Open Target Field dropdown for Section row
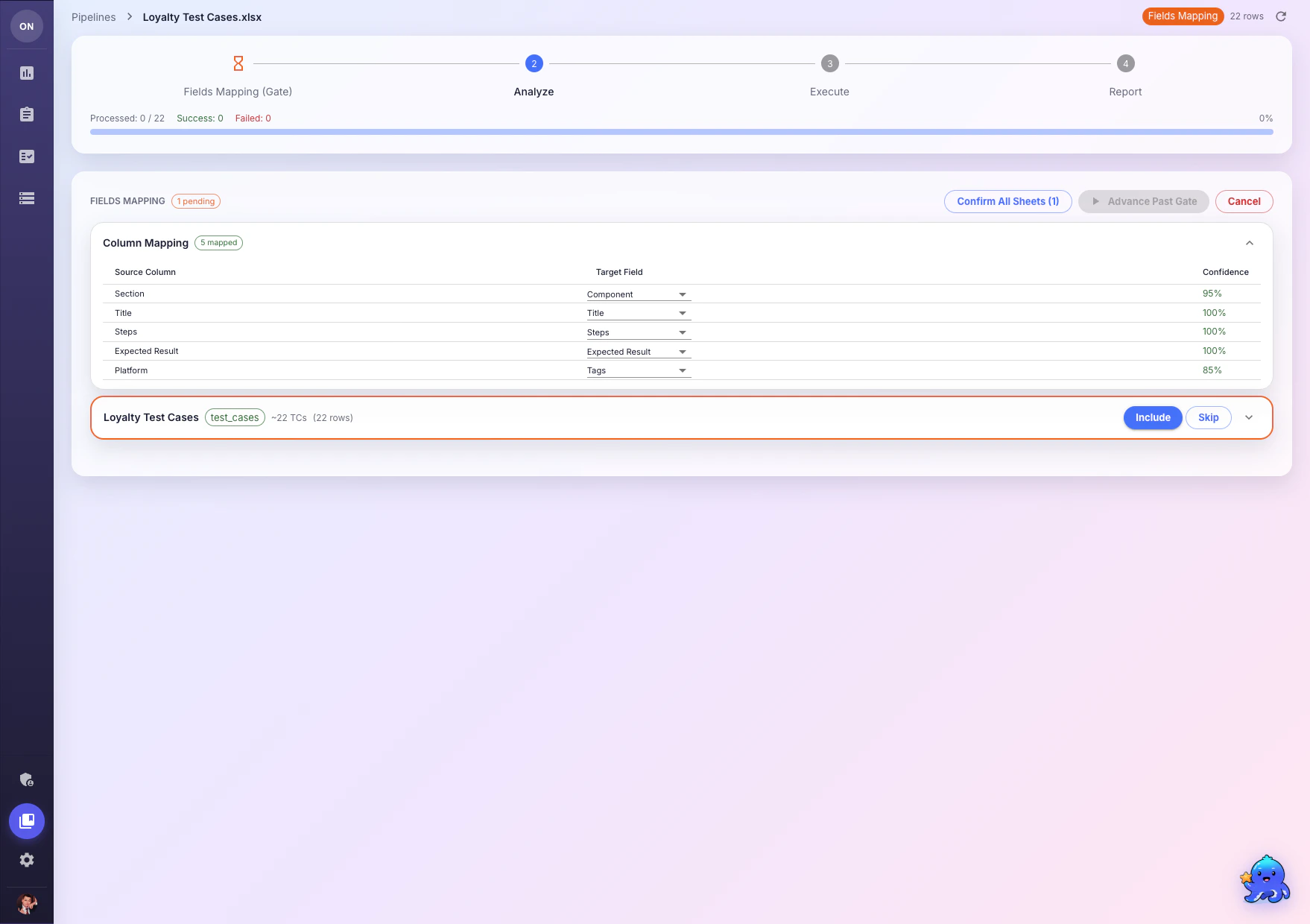 (x=639, y=294)
